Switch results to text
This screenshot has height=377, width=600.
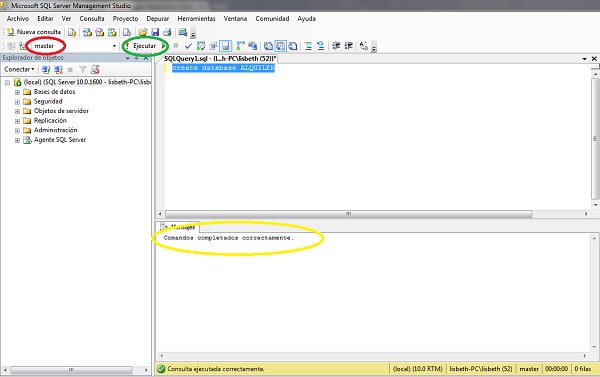pyautogui.click(x=268, y=46)
